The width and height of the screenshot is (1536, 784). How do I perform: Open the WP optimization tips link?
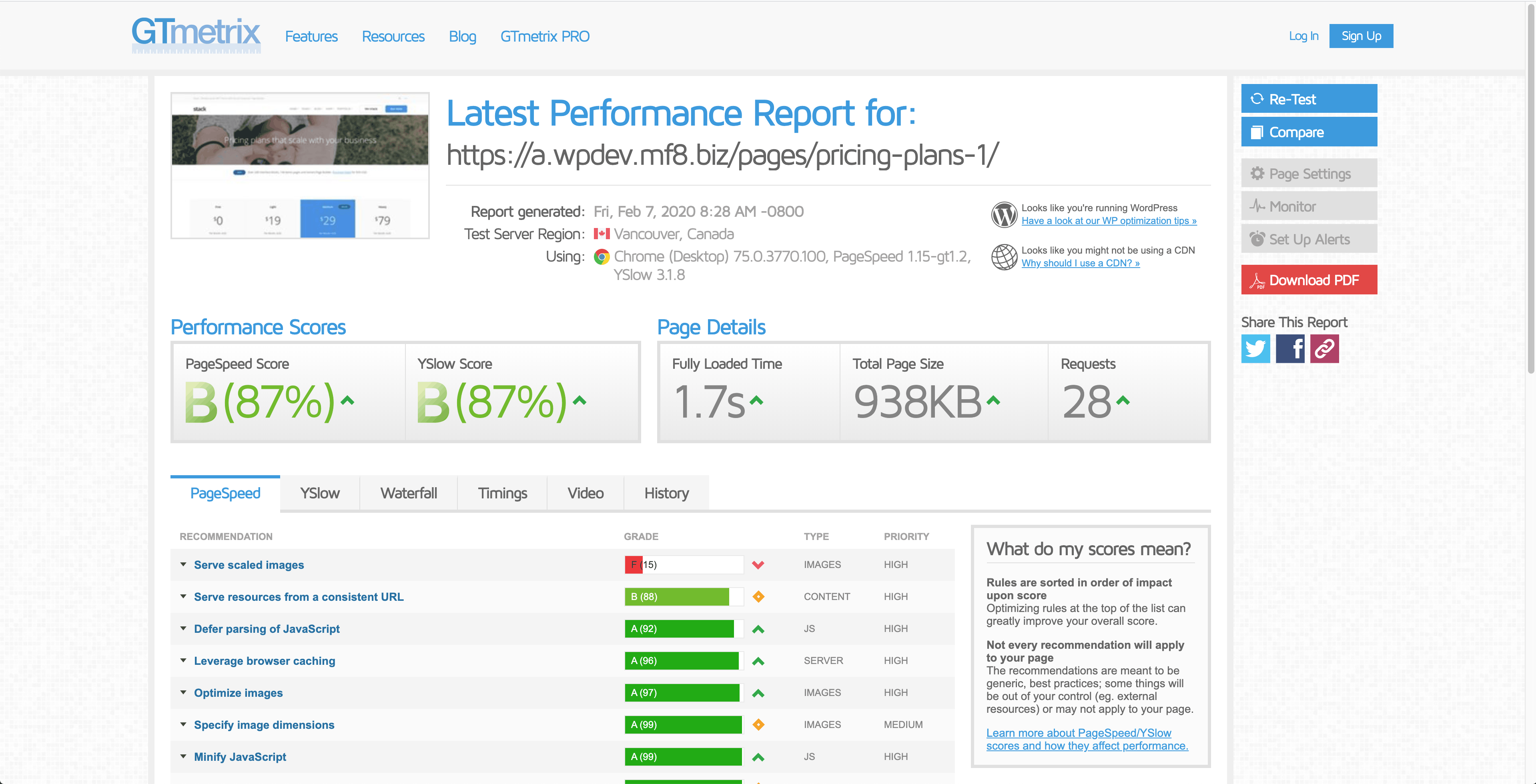1109,221
